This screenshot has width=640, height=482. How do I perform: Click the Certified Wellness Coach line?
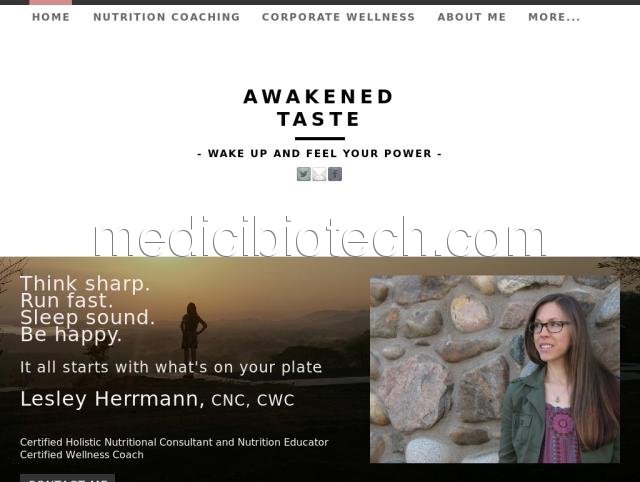click(82, 455)
